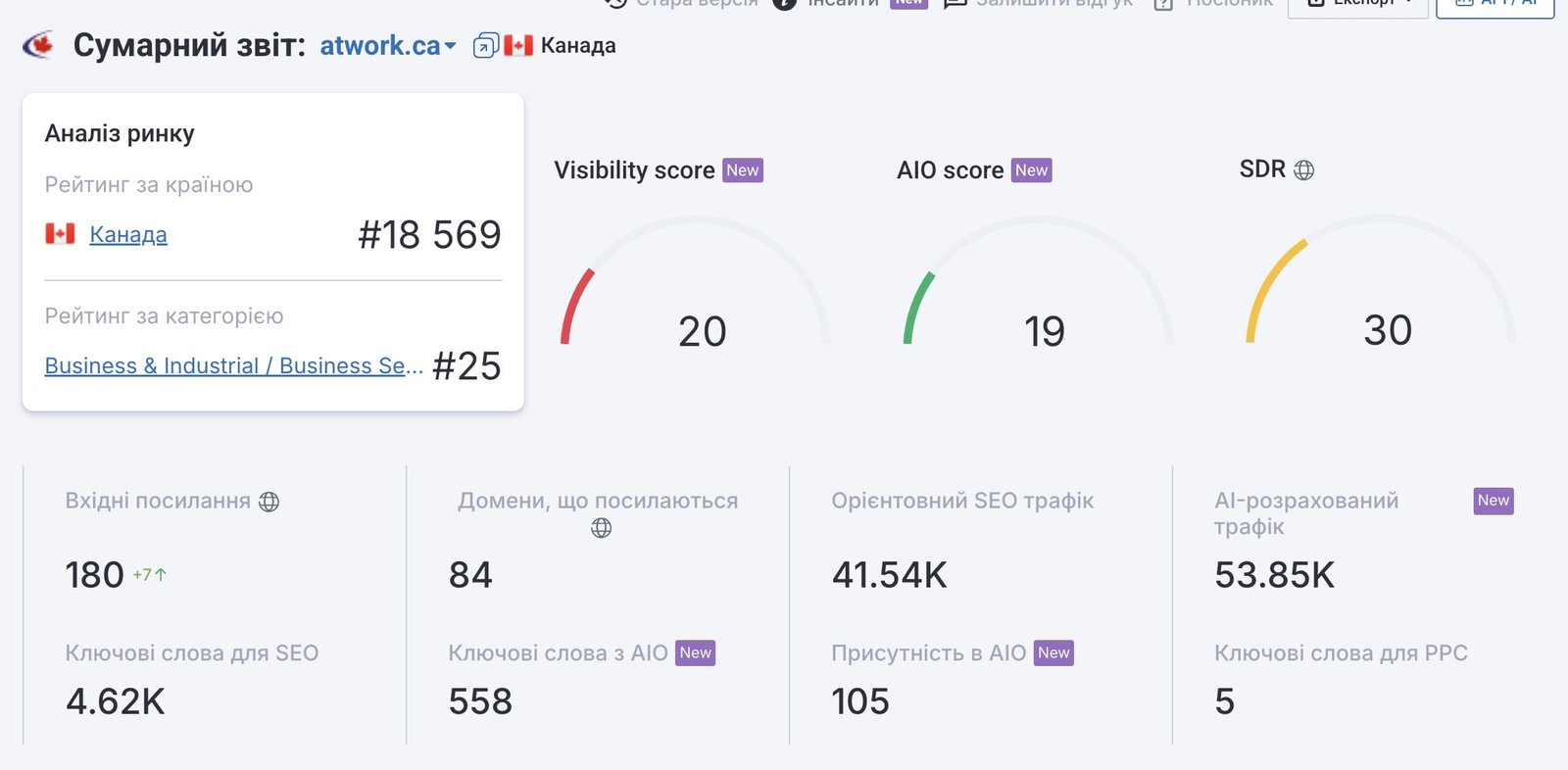Click the New badge beside AIO score
This screenshot has width=1568, height=770.
click(1032, 170)
